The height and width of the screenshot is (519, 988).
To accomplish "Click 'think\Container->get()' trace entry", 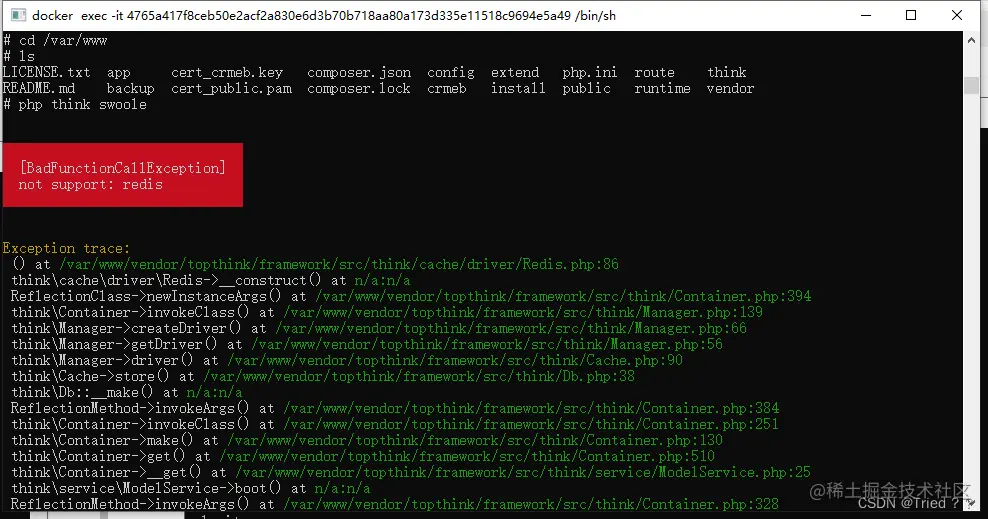I will (98, 456).
